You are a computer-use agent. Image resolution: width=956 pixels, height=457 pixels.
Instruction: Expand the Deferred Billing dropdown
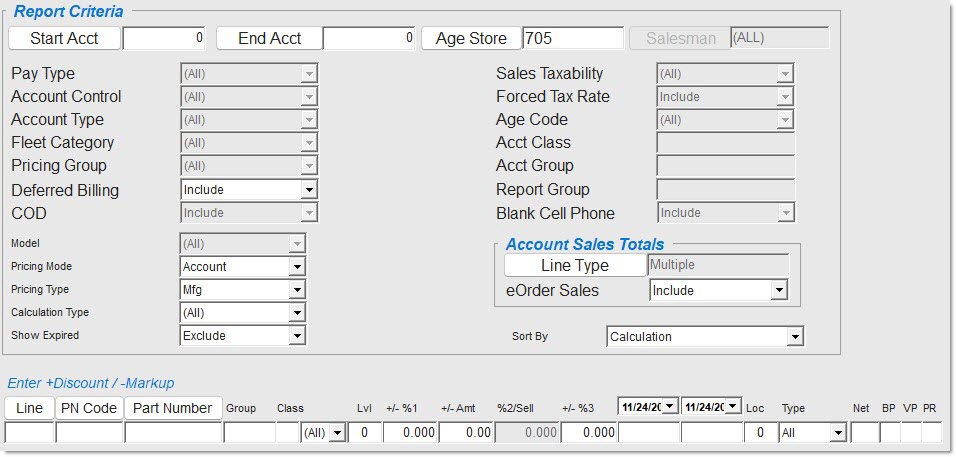(x=309, y=190)
